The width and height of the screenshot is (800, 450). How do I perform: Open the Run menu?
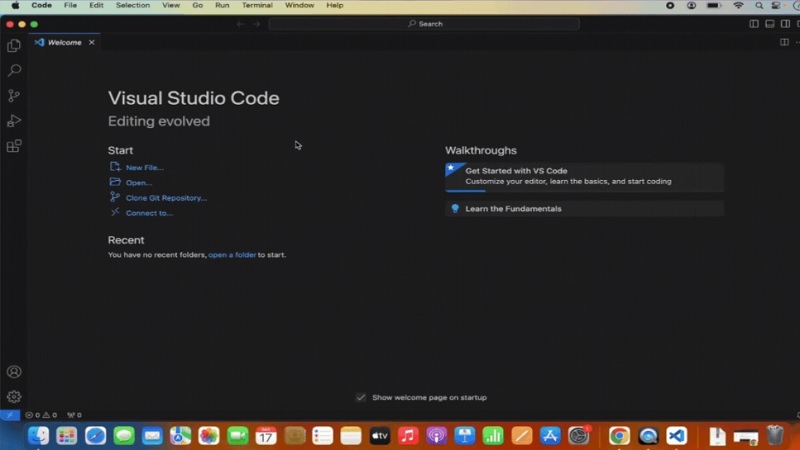pos(222,5)
